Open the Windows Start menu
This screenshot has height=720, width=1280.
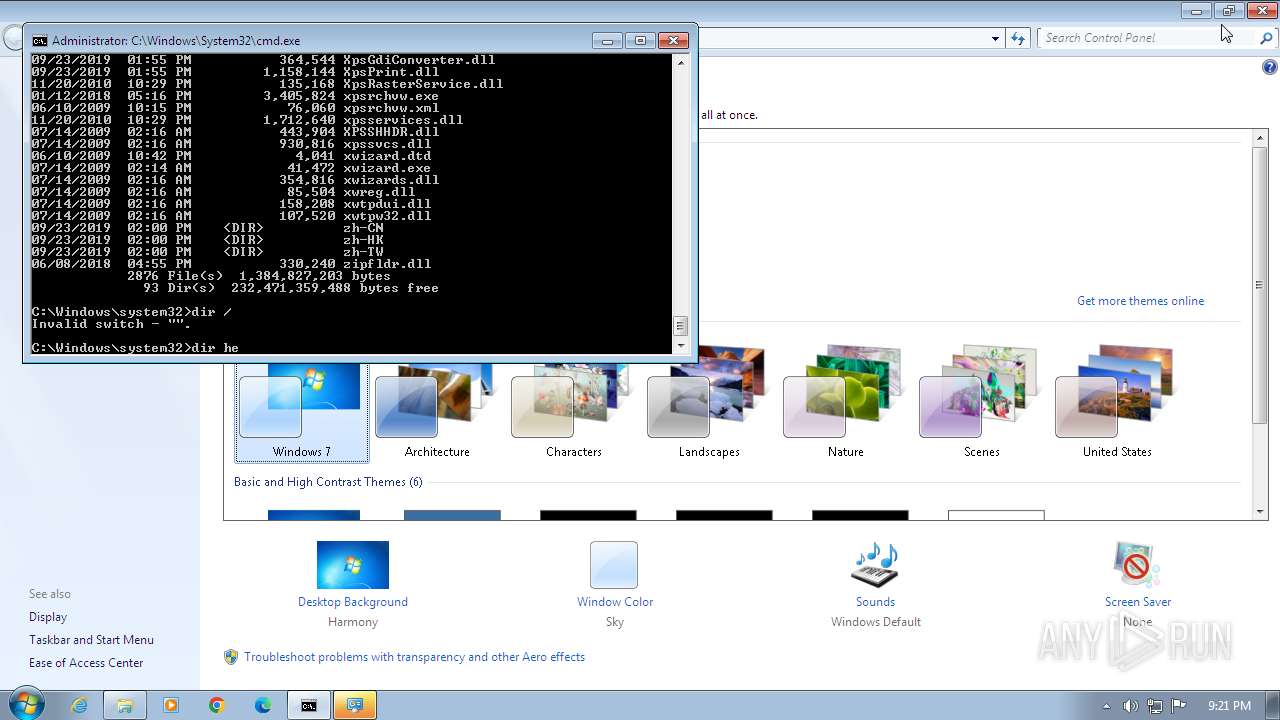coord(27,705)
